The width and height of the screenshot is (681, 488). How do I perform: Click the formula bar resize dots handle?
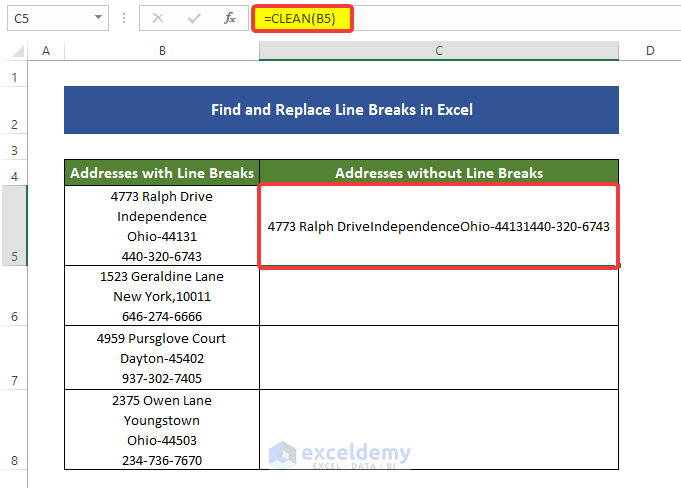coord(124,18)
